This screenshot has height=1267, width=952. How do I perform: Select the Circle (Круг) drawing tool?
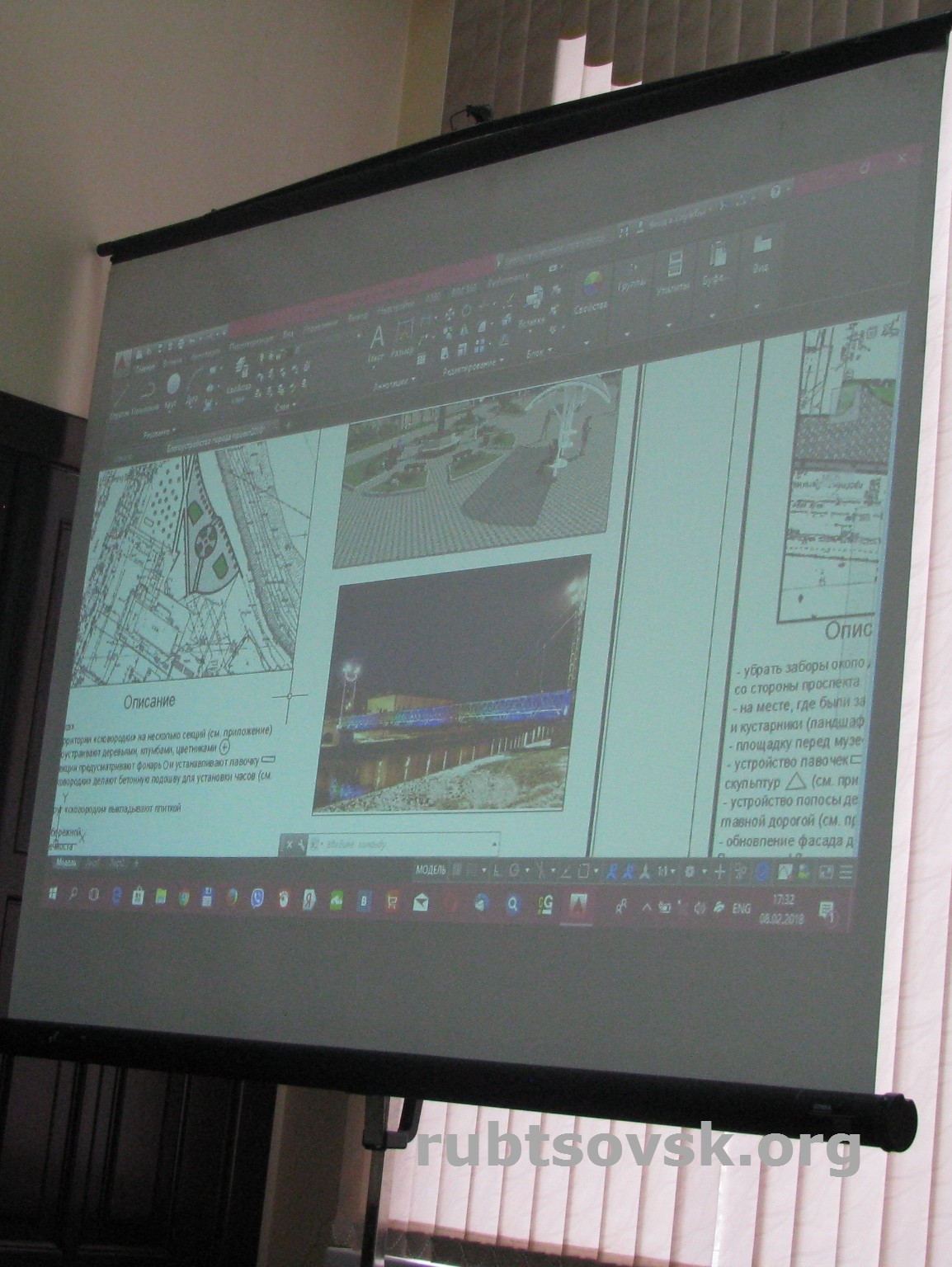coord(173,385)
